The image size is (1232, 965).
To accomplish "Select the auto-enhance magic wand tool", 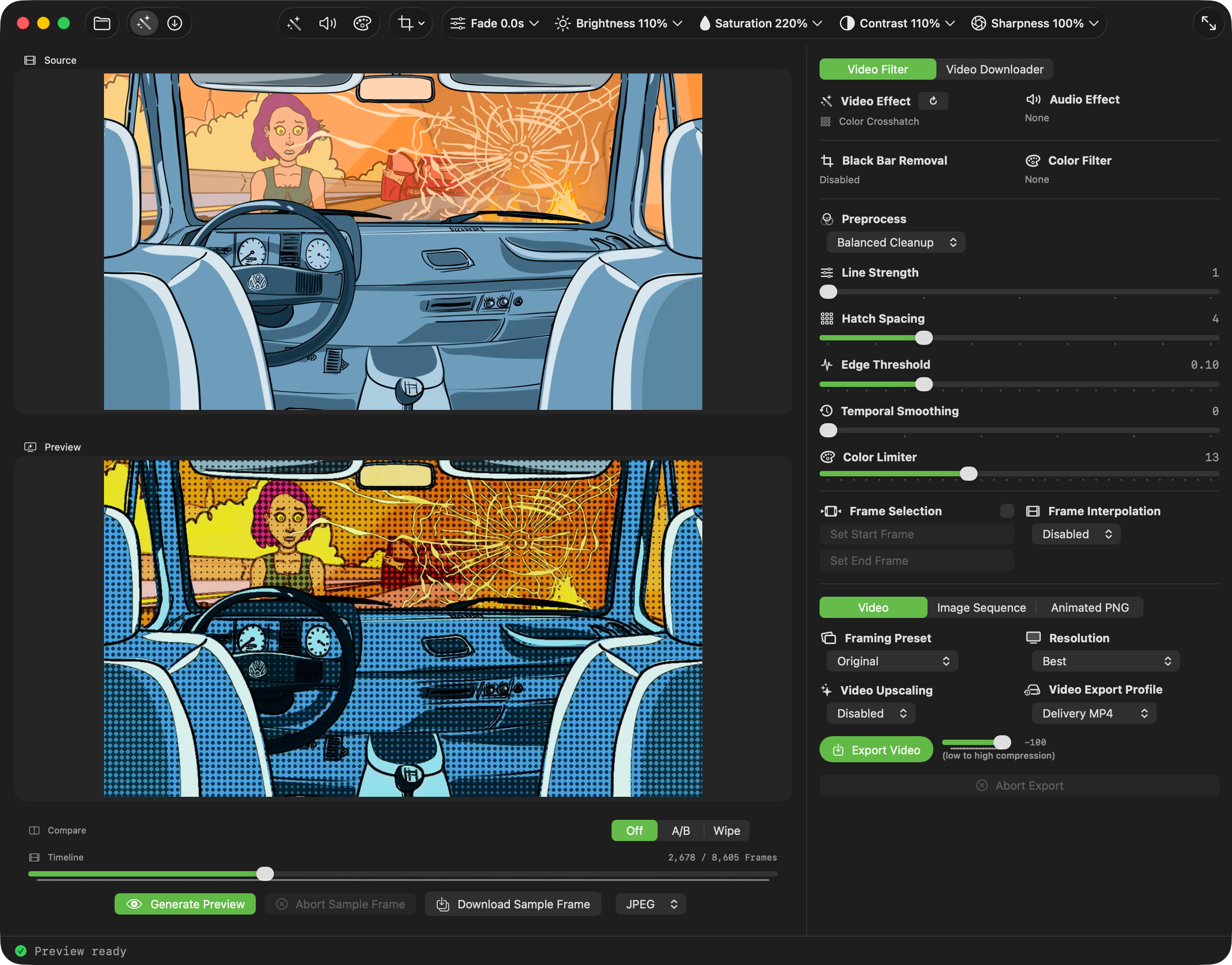I will pyautogui.click(x=144, y=23).
